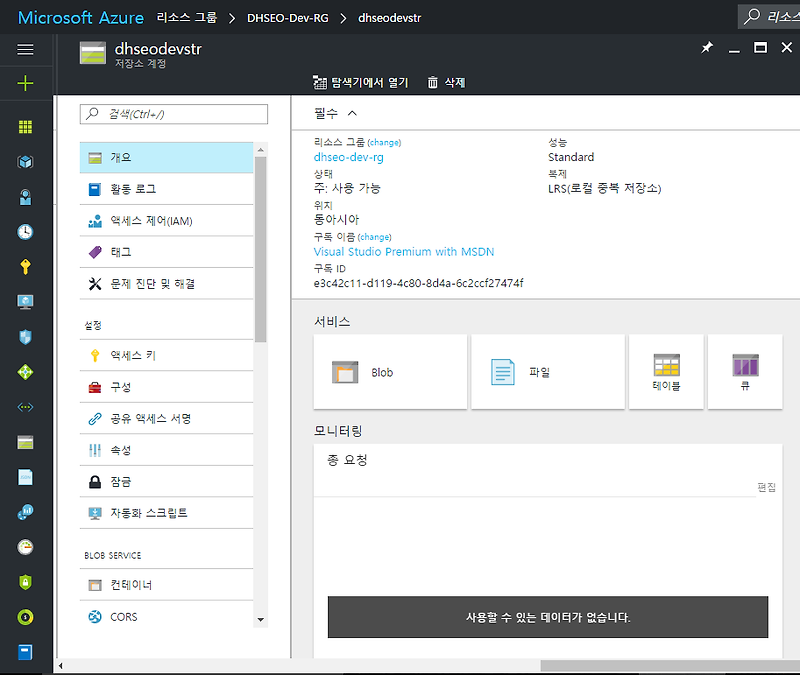Screen dimensions: 800x675
Task: Click the LRS(로컬 중복 저장소) replication value
Action: coord(605,188)
